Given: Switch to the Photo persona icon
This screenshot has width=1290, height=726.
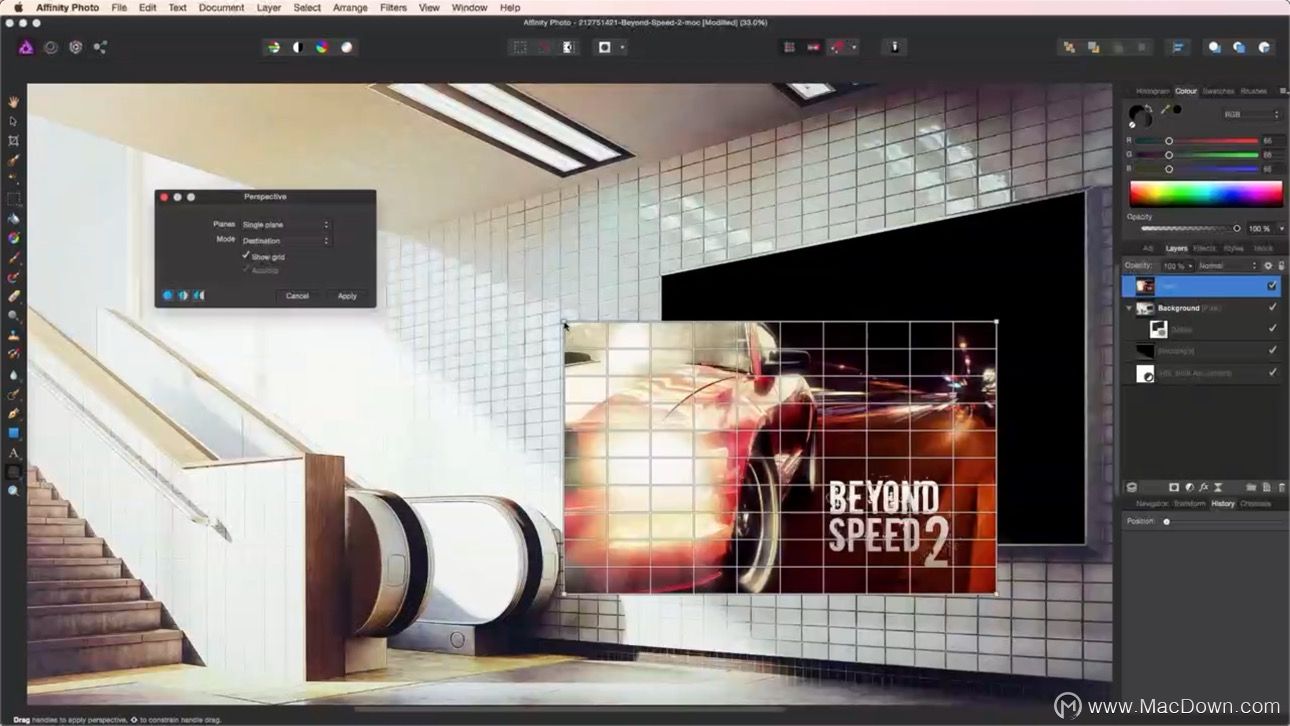Looking at the screenshot, I should 26,46.
